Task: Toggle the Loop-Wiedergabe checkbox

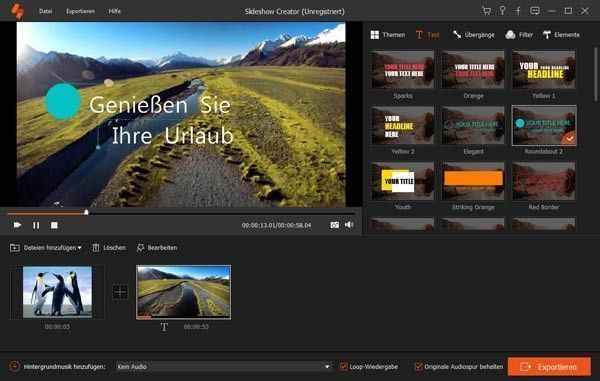Action: click(344, 367)
